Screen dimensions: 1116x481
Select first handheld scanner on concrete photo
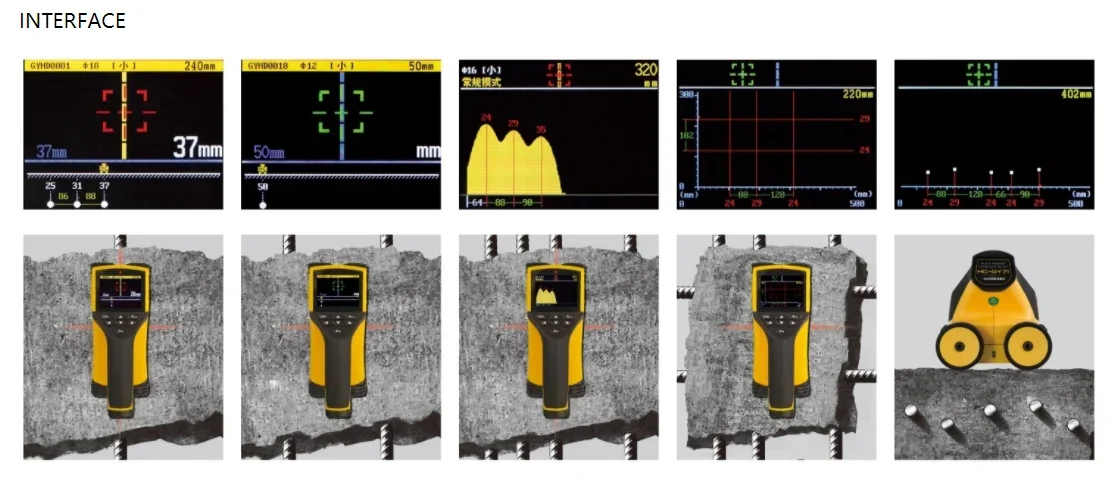click(123, 347)
